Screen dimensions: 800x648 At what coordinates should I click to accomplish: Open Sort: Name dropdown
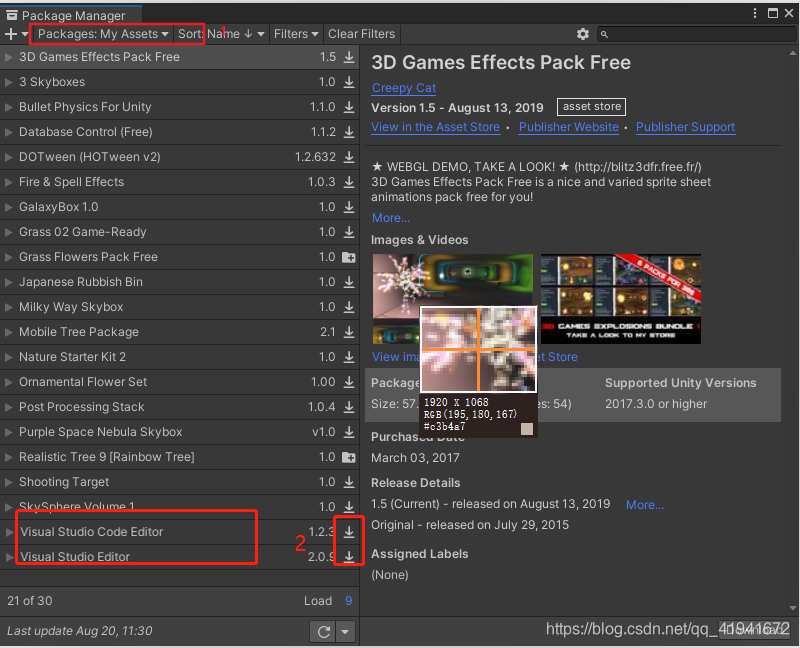(x=221, y=34)
